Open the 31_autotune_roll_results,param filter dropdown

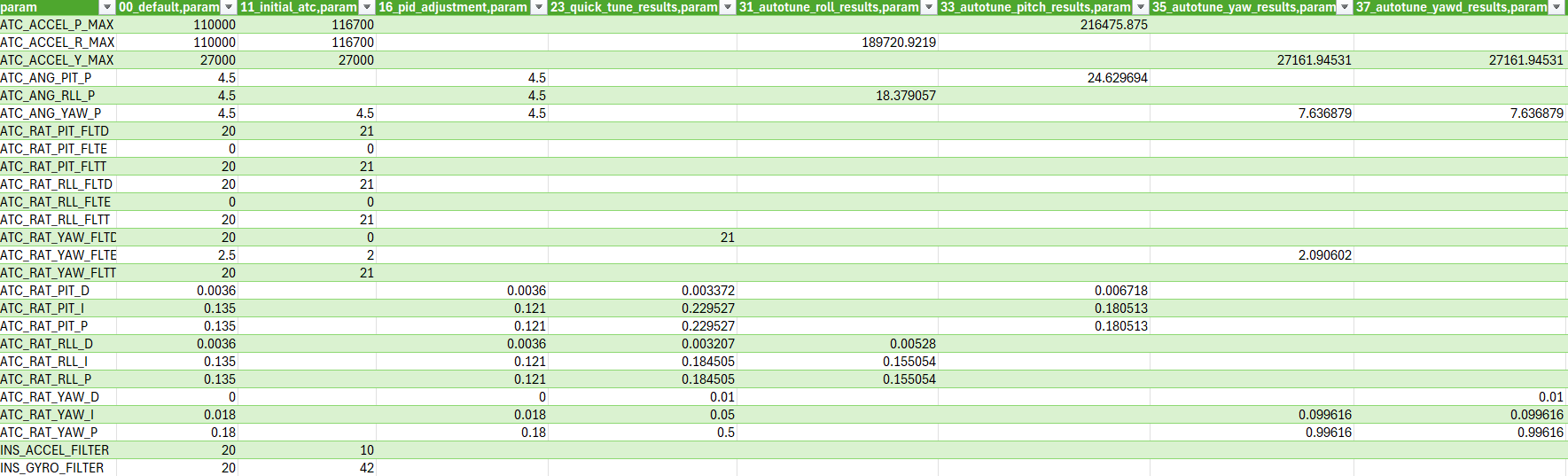tap(929, 7)
